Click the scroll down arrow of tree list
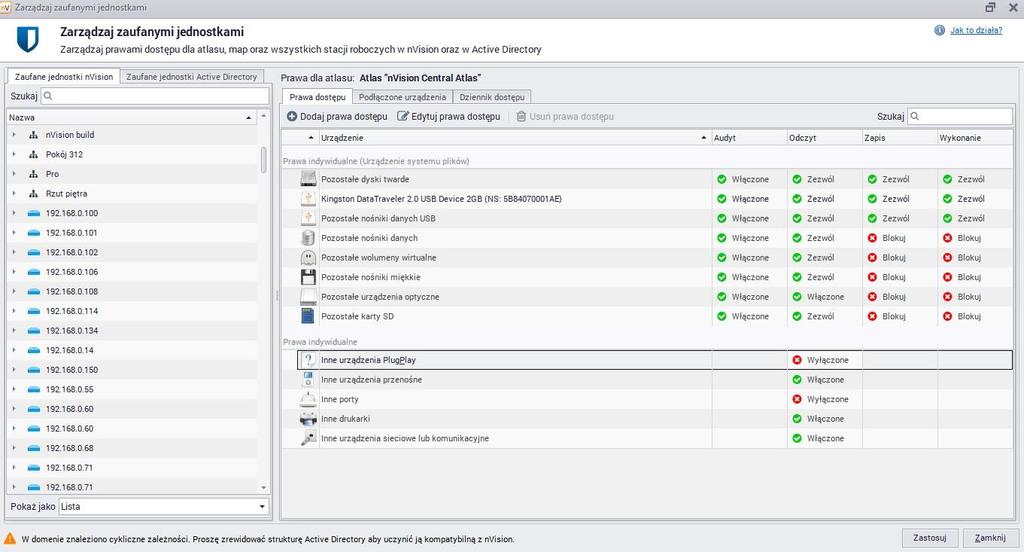 tap(263, 487)
